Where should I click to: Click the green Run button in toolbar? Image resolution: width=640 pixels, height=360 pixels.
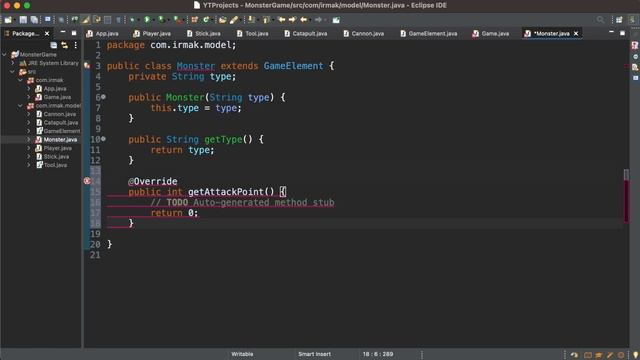click(147, 20)
